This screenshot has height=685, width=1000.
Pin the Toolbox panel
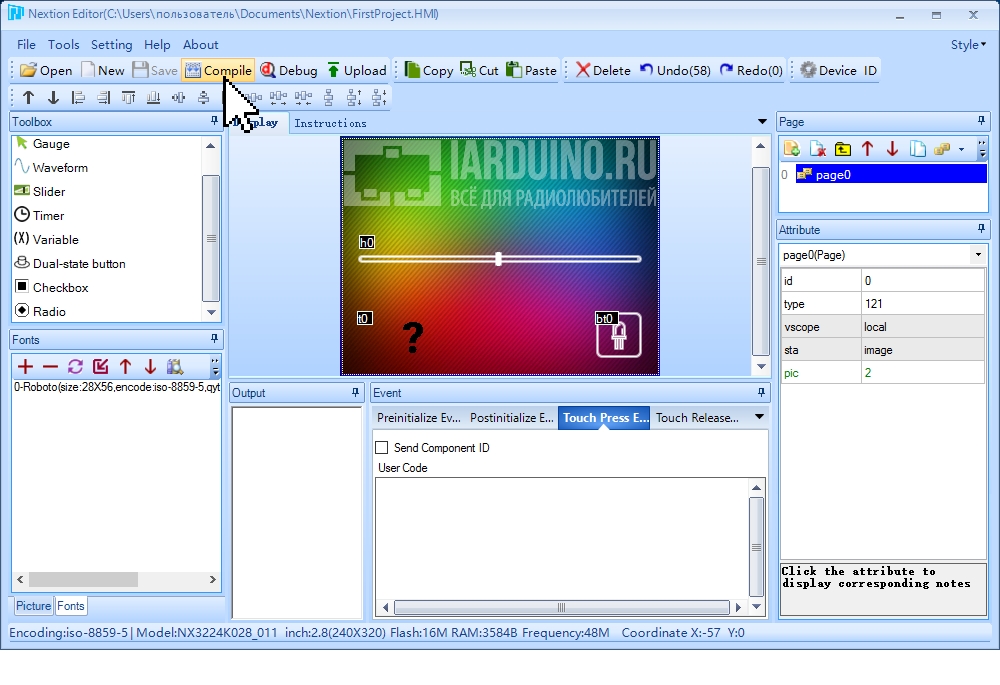click(214, 121)
